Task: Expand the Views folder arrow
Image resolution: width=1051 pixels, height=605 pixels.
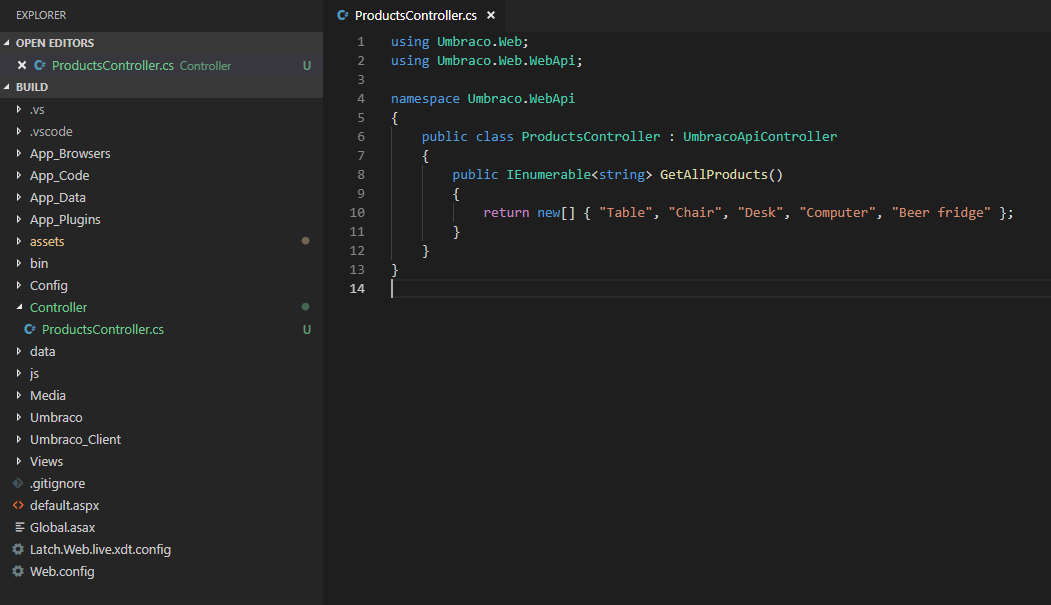Action: (x=19, y=461)
